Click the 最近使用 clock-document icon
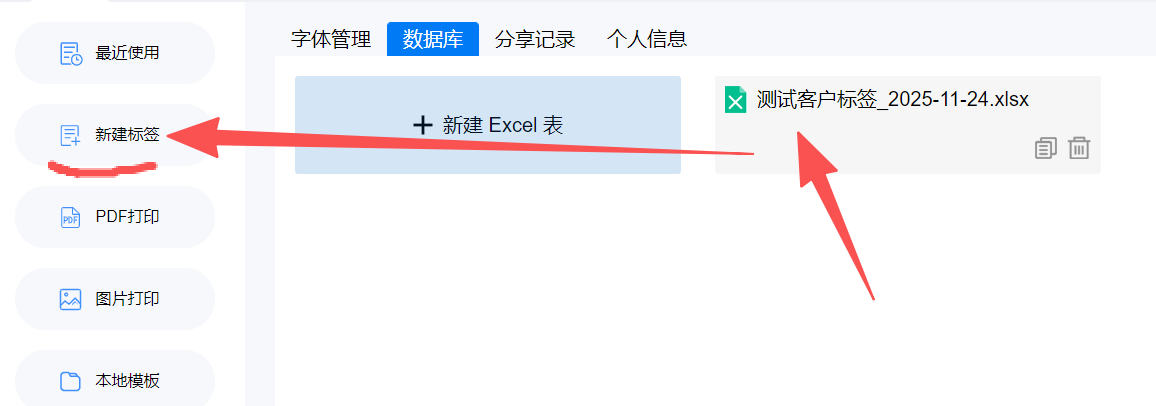This screenshot has height=406, width=1156. pyautogui.click(x=71, y=54)
